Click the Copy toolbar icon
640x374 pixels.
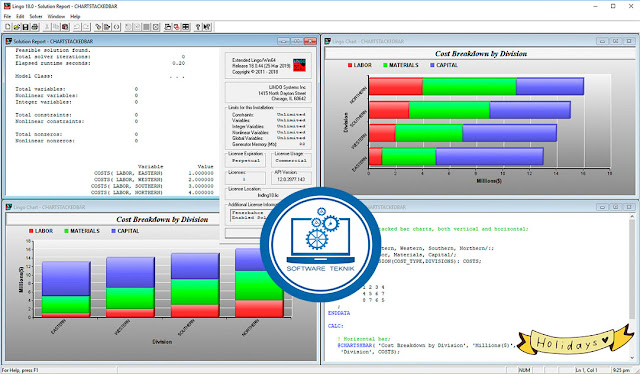coord(56,27)
